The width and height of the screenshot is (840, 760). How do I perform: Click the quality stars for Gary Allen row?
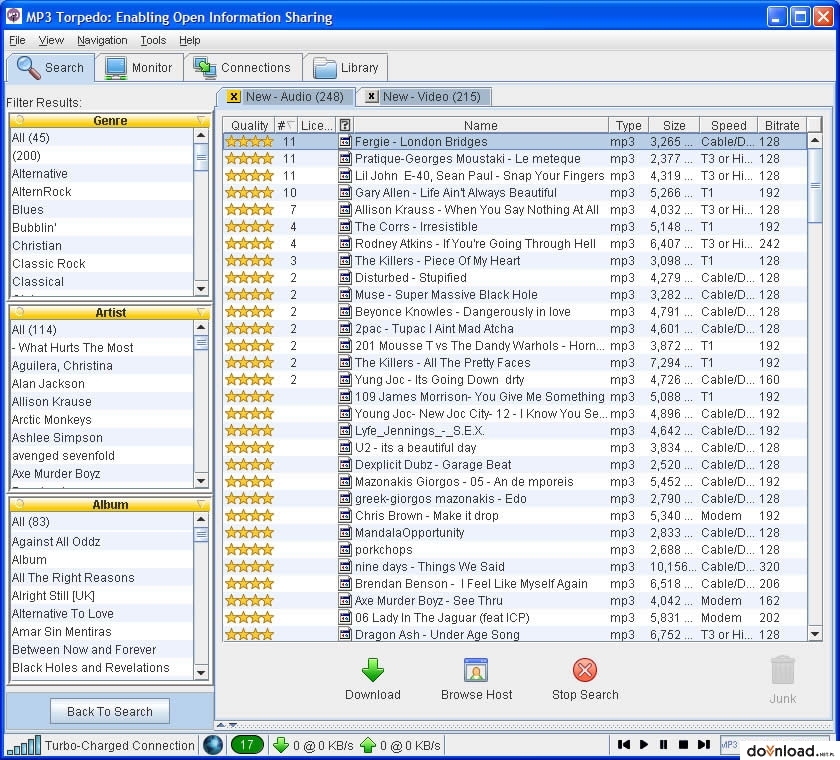[x=250, y=193]
